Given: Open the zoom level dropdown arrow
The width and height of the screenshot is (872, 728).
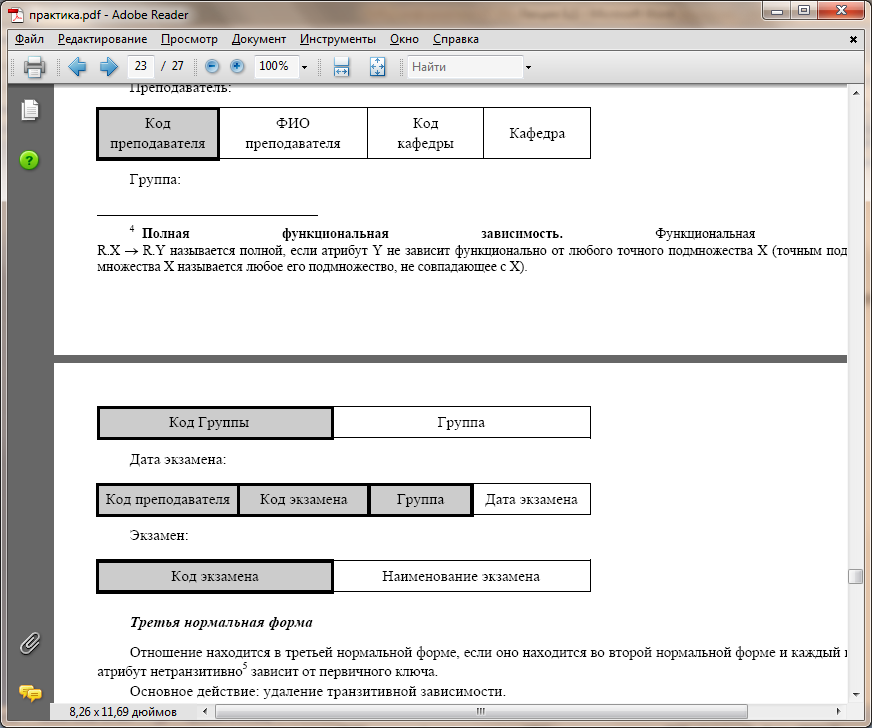Looking at the screenshot, I should point(304,67).
